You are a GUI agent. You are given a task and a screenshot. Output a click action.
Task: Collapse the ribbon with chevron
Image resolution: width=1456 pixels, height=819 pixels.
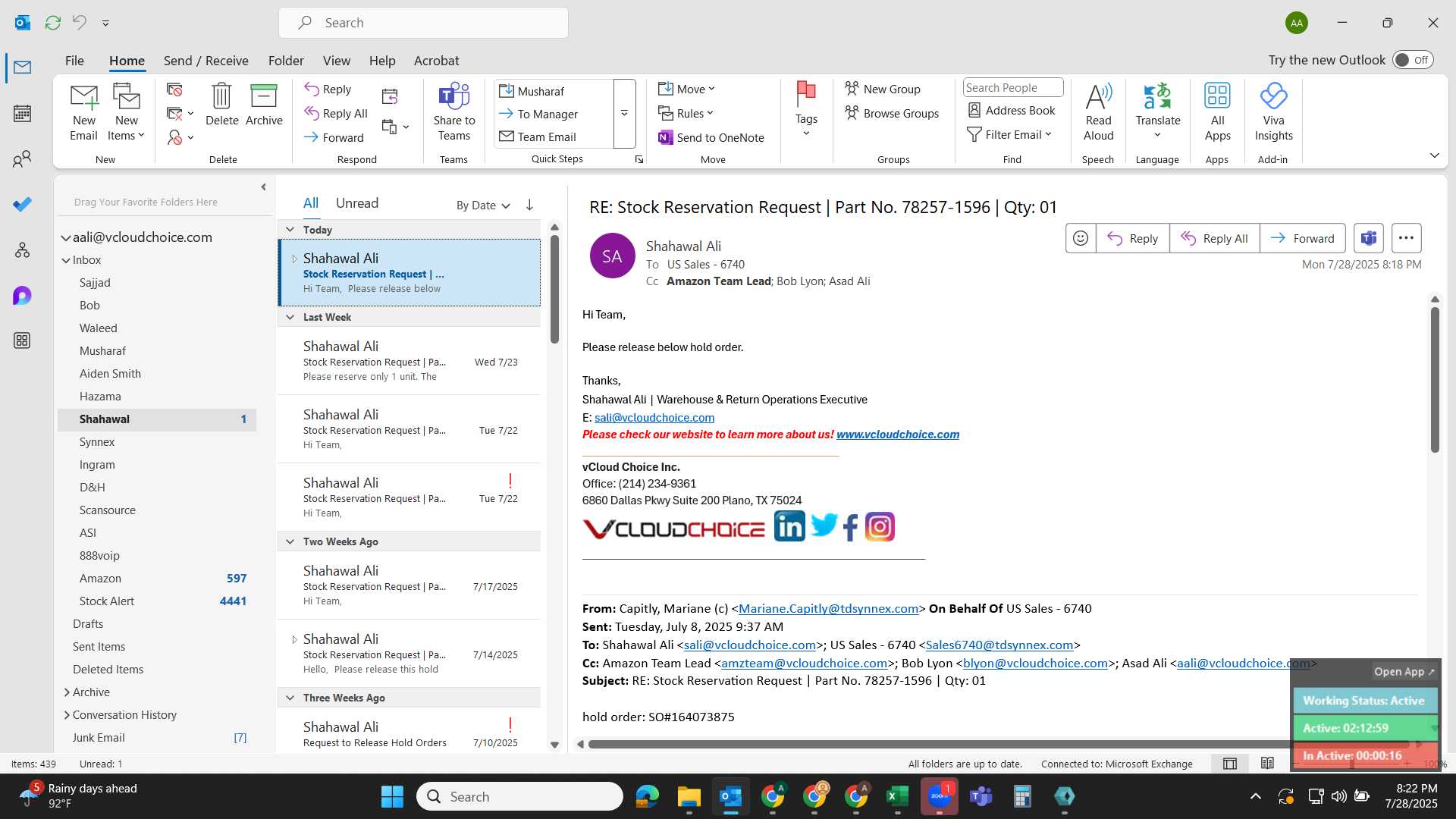coord(1434,155)
